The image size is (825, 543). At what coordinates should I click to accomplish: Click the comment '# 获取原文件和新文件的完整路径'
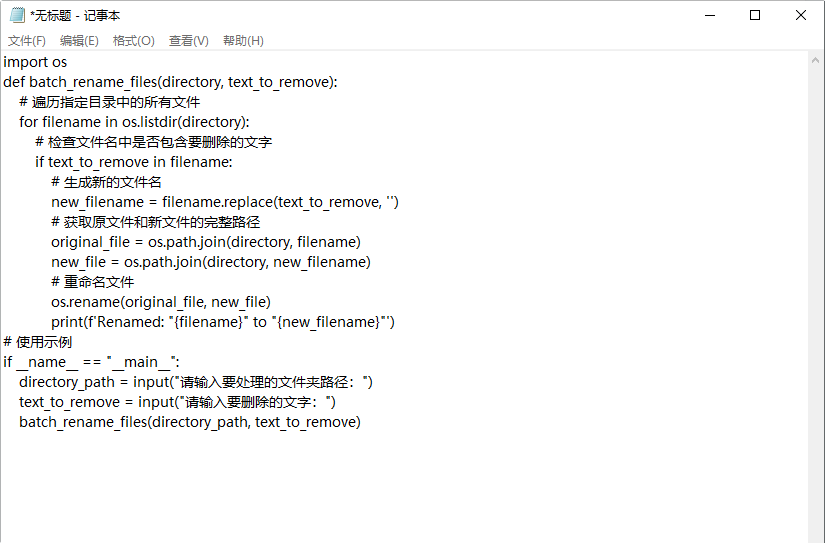tap(155, 222)
